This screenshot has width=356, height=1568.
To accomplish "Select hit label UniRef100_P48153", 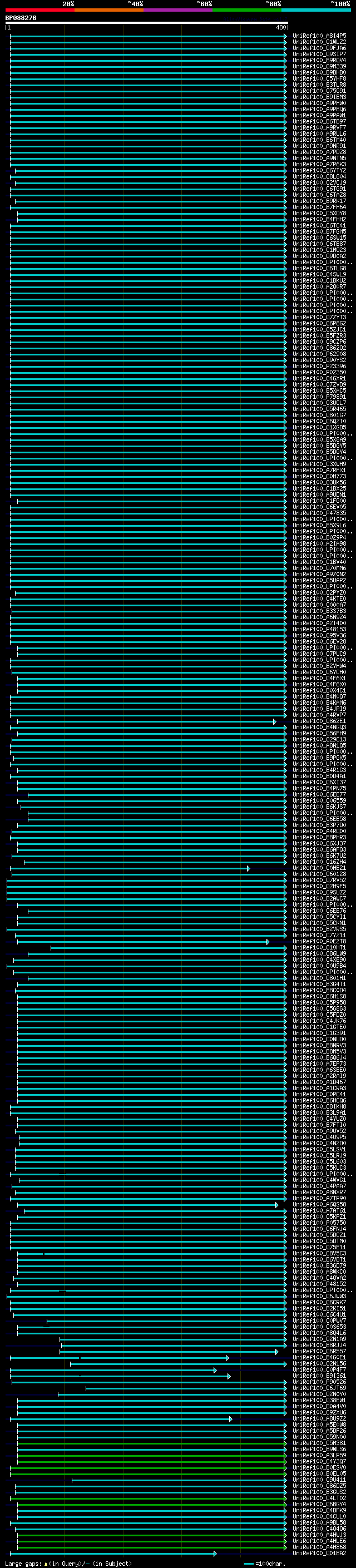I will [319, 630].
